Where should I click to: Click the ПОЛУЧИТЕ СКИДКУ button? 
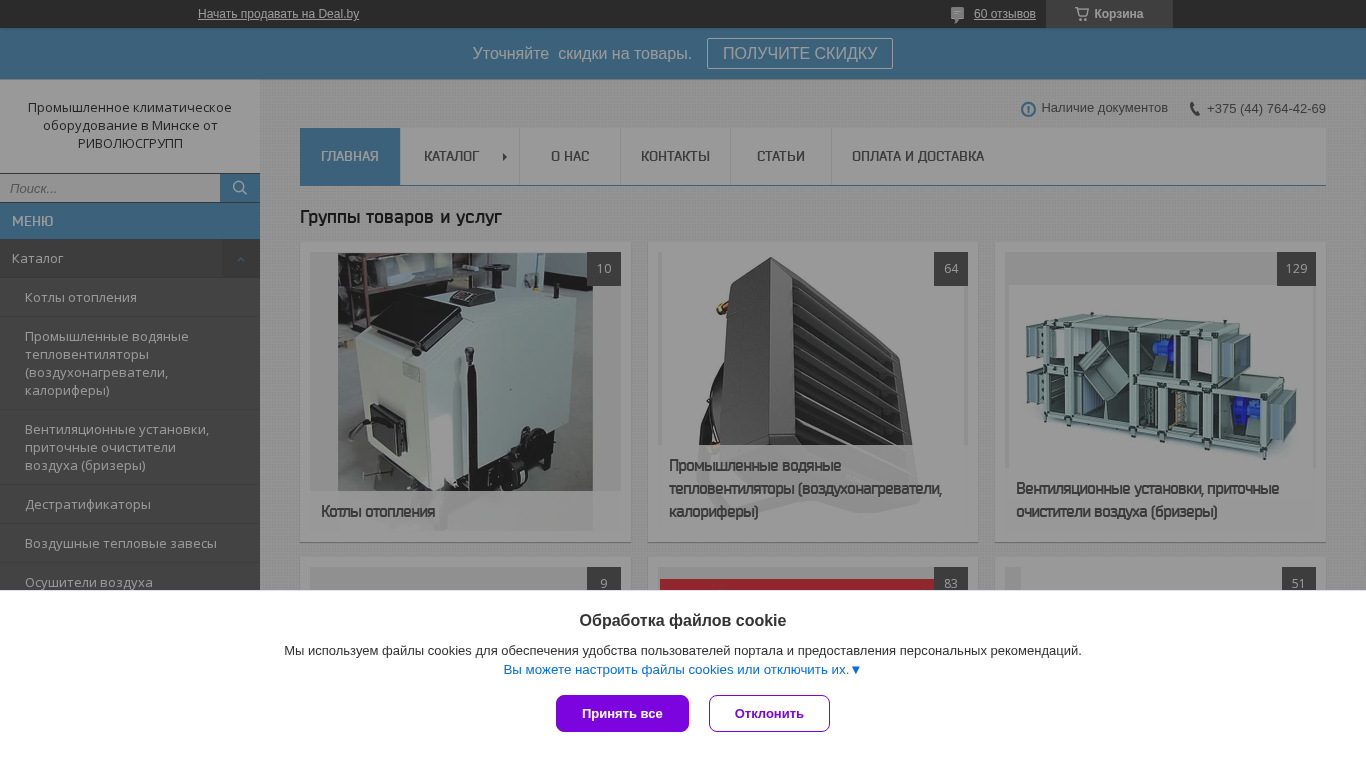coord(800,54)
